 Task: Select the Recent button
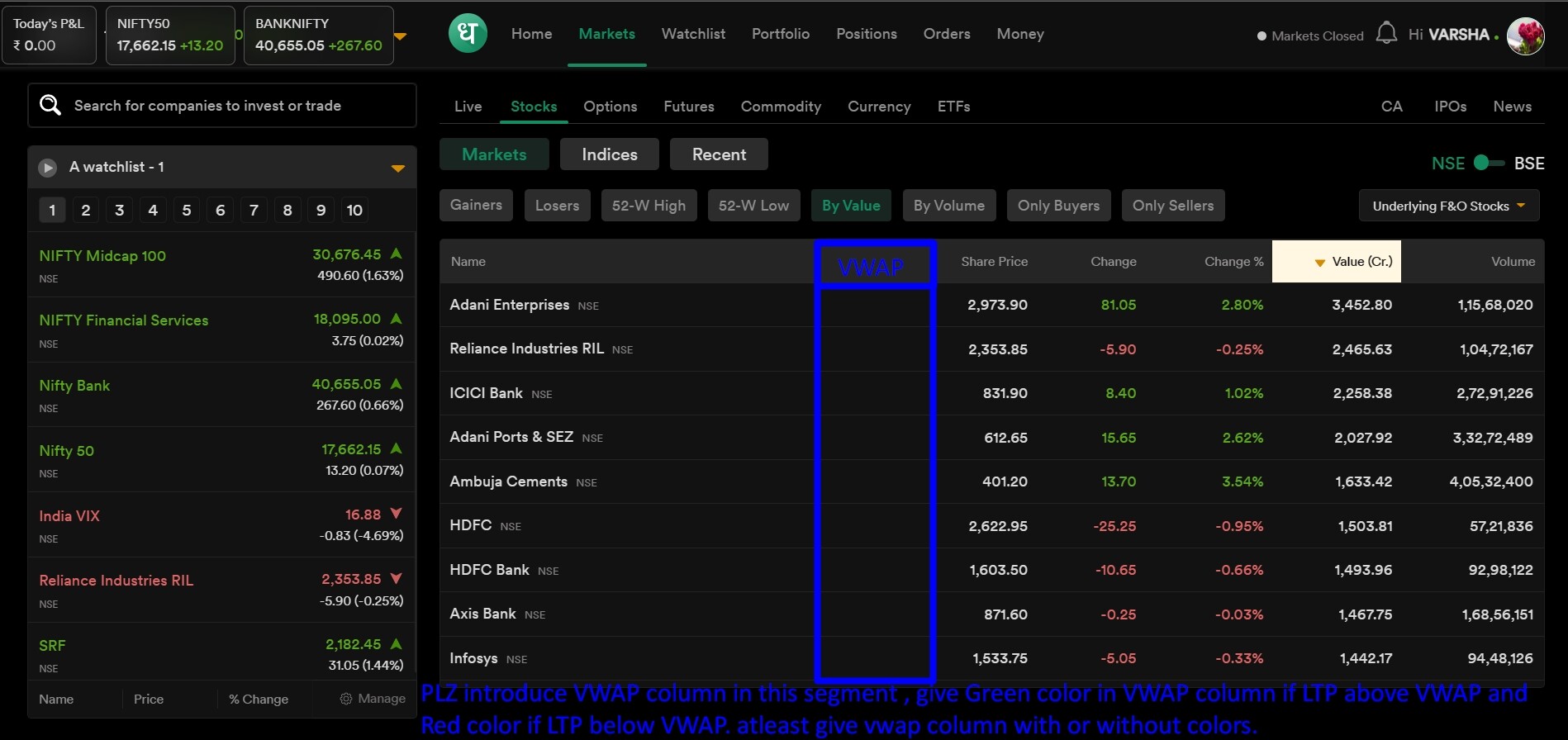click(x=719, y=154)
